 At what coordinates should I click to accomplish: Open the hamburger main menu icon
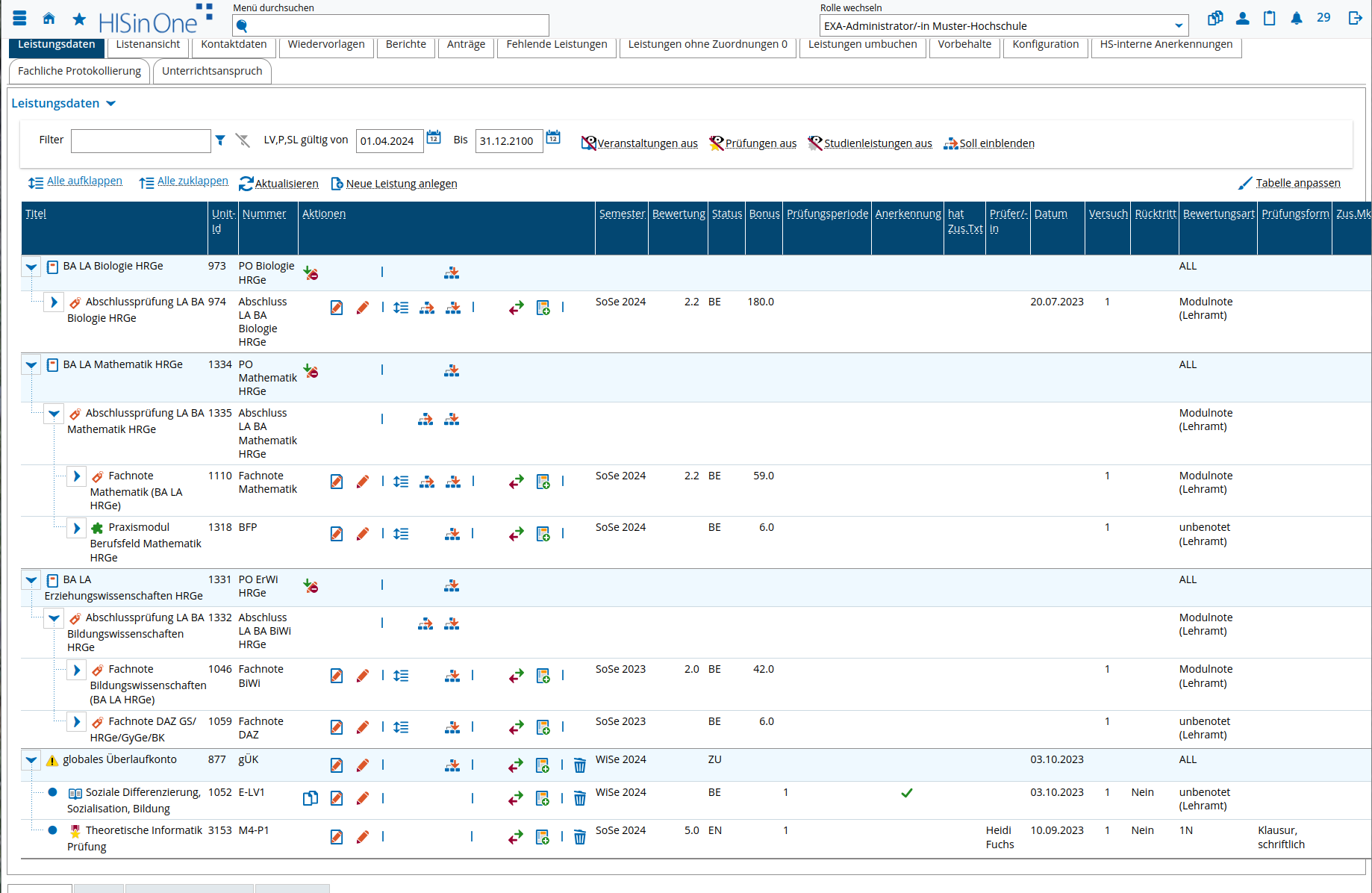click(20, 19)
